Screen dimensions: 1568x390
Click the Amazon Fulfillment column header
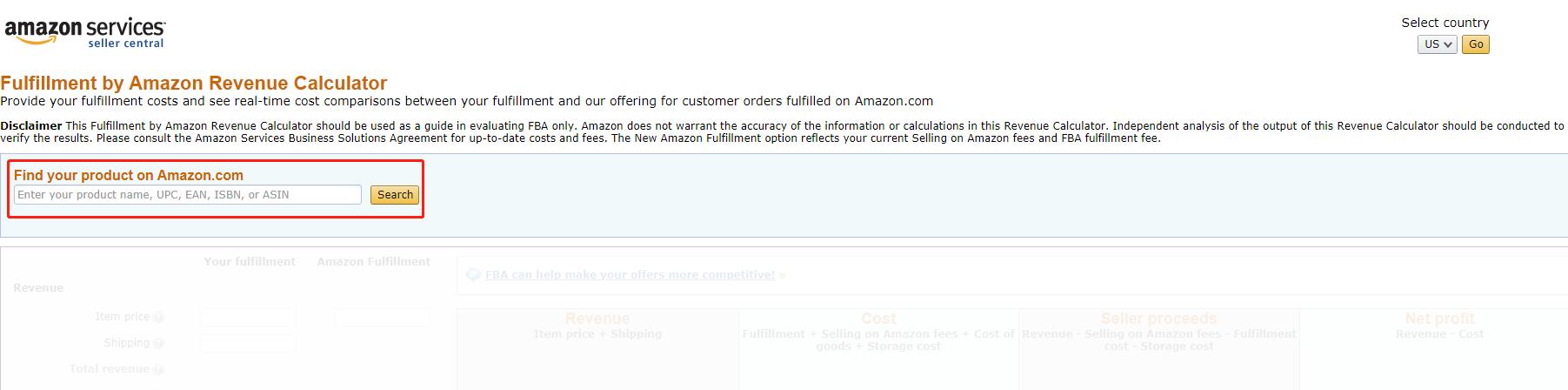pyautogui.click(x=374, y=261)
